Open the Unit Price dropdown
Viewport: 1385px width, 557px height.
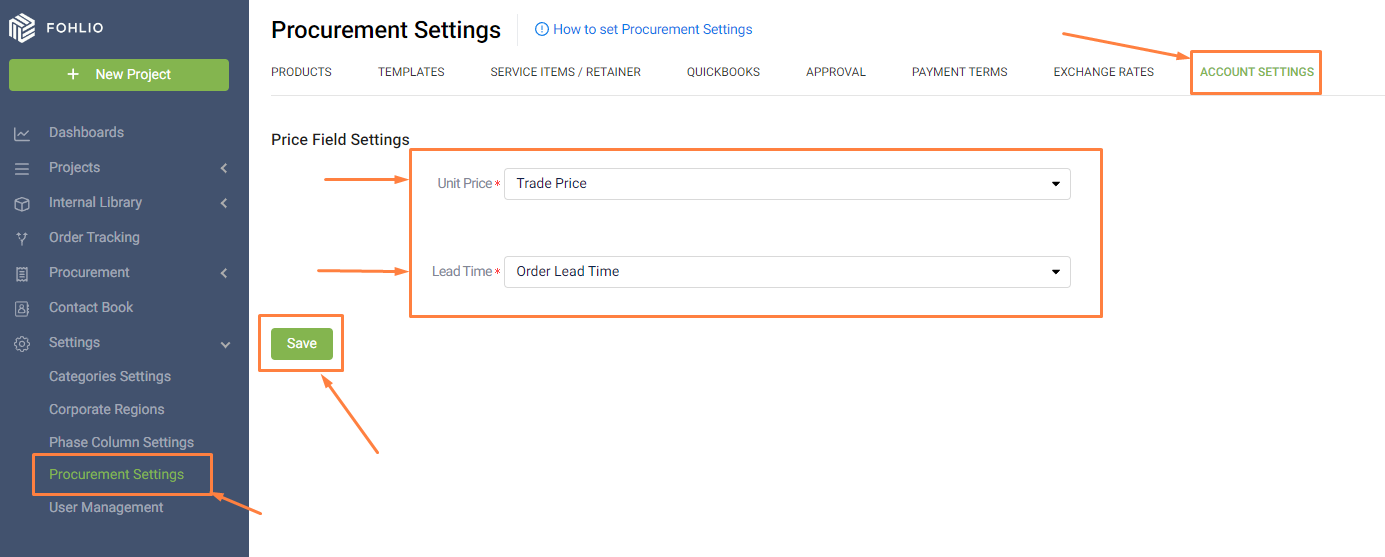tap(787, 184)
